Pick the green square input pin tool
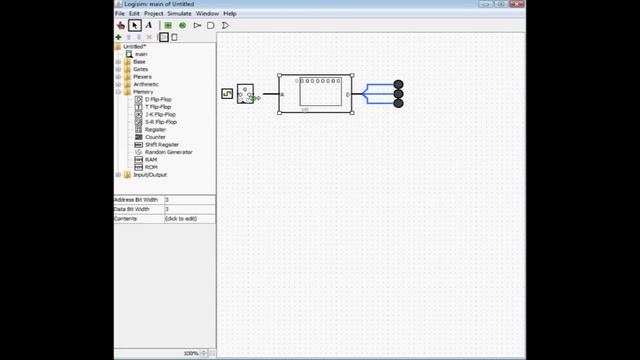Screen dimensions: 640x360 (168, 25)
